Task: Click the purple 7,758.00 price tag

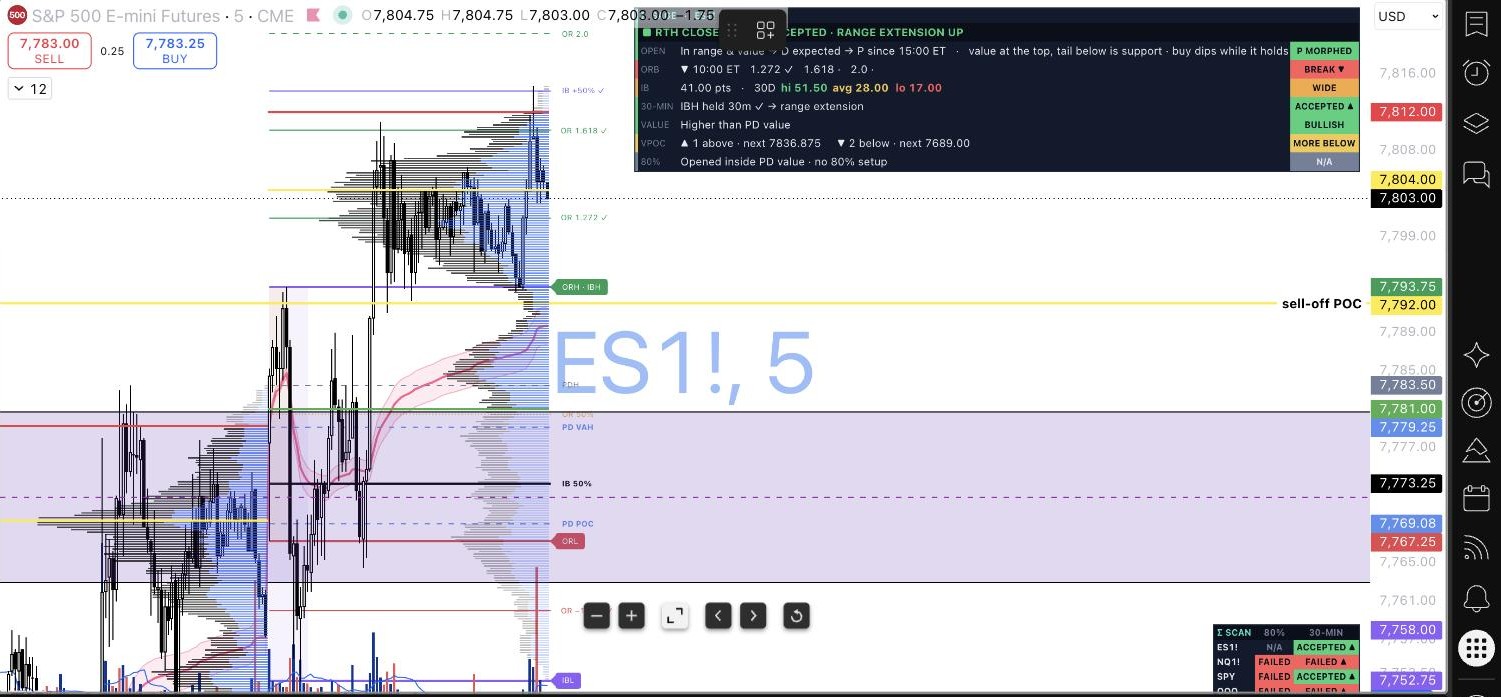Action: (1407, 630)
